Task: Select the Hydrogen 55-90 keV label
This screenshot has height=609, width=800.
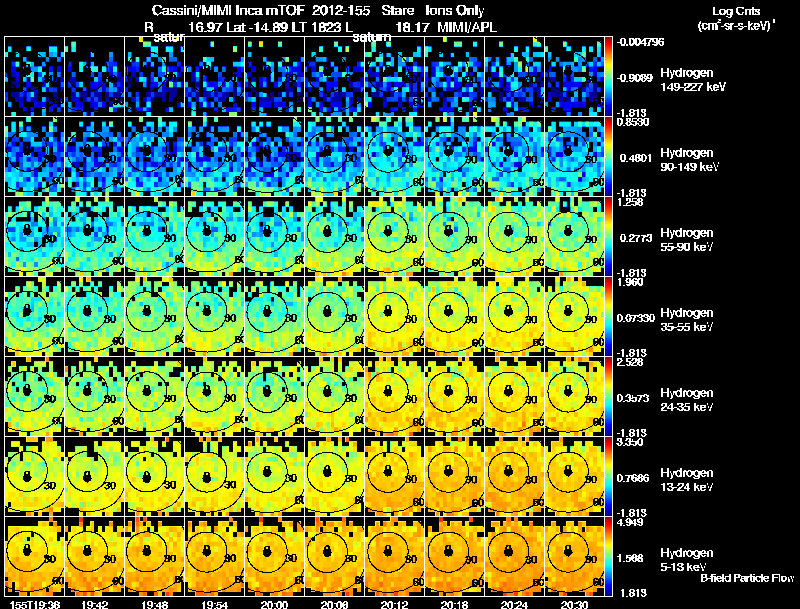Action: 687,240
